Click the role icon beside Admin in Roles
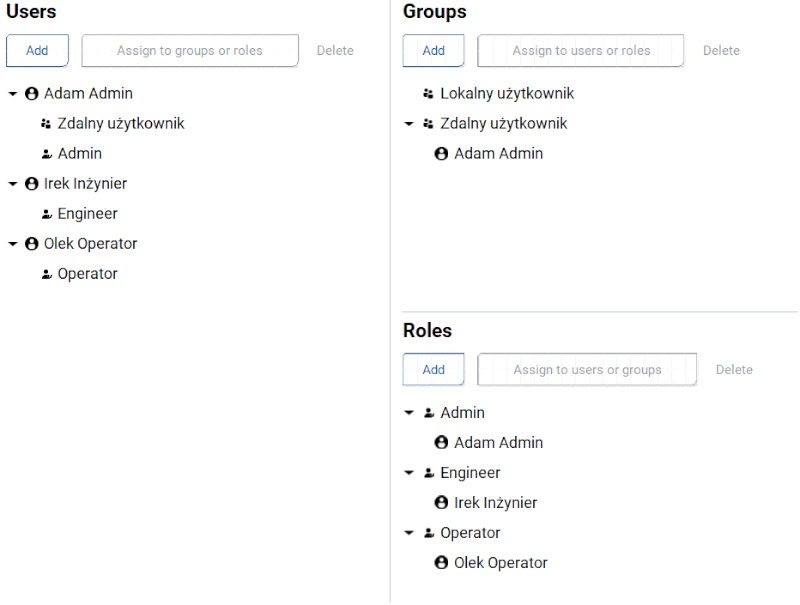800x605 pixels. point(428,413)
